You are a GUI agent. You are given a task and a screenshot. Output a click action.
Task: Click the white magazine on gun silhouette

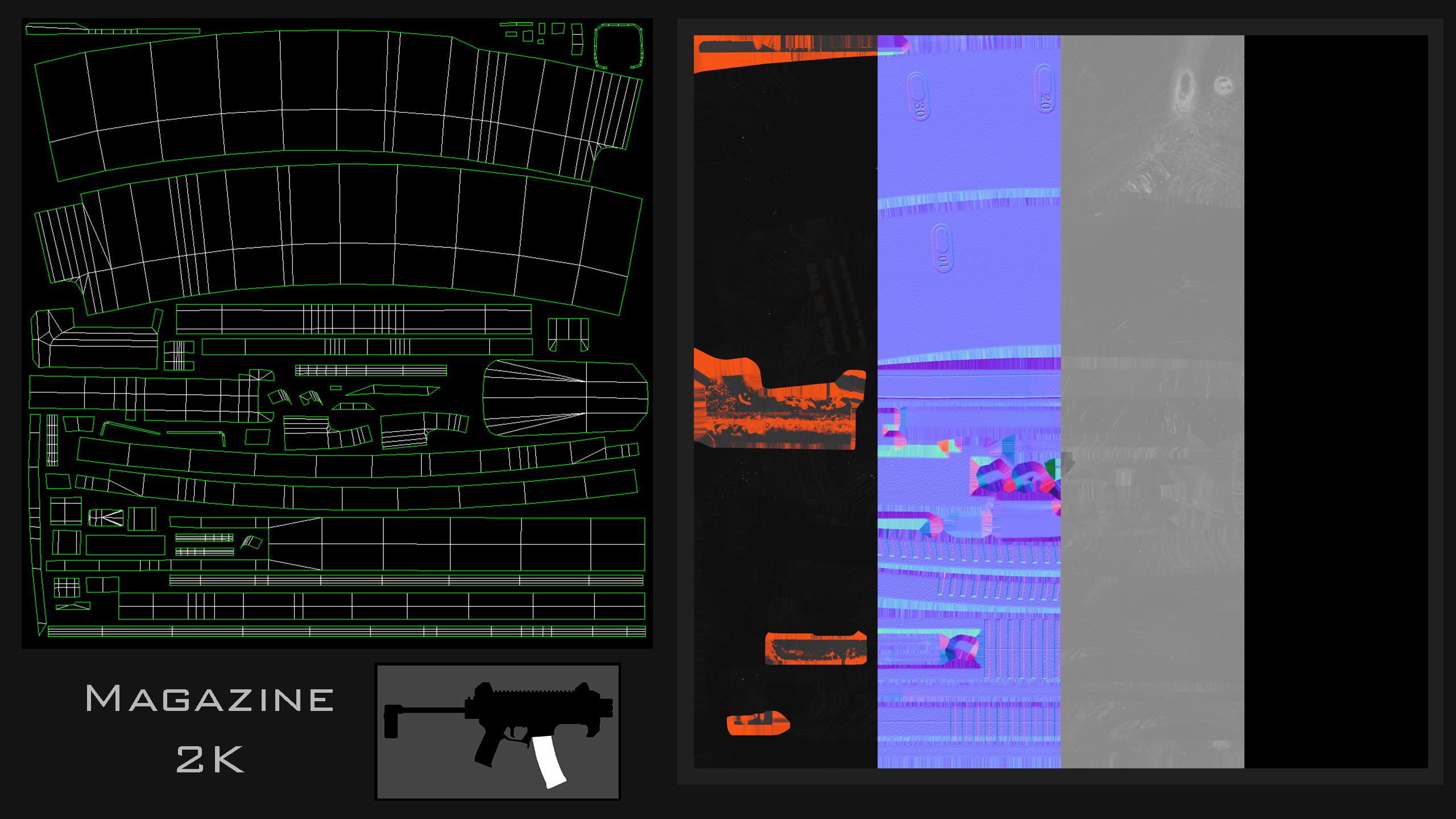click(549, 761)
